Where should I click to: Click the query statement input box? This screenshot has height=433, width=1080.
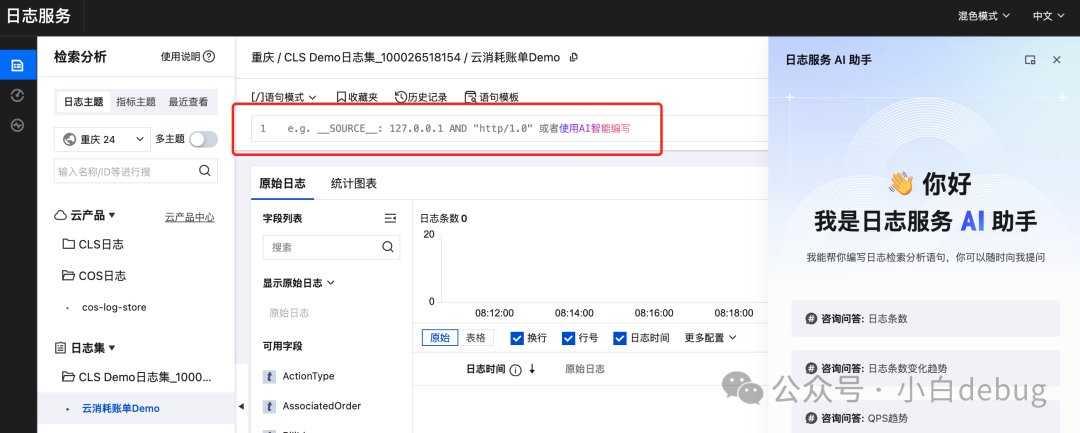coord(510,129)
